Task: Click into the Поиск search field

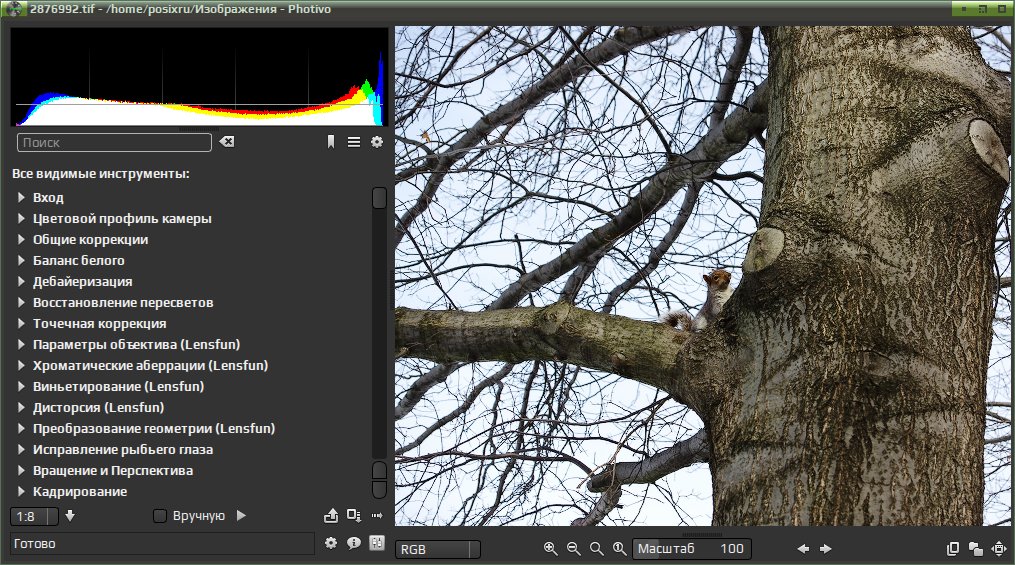Action: [114, 142]
